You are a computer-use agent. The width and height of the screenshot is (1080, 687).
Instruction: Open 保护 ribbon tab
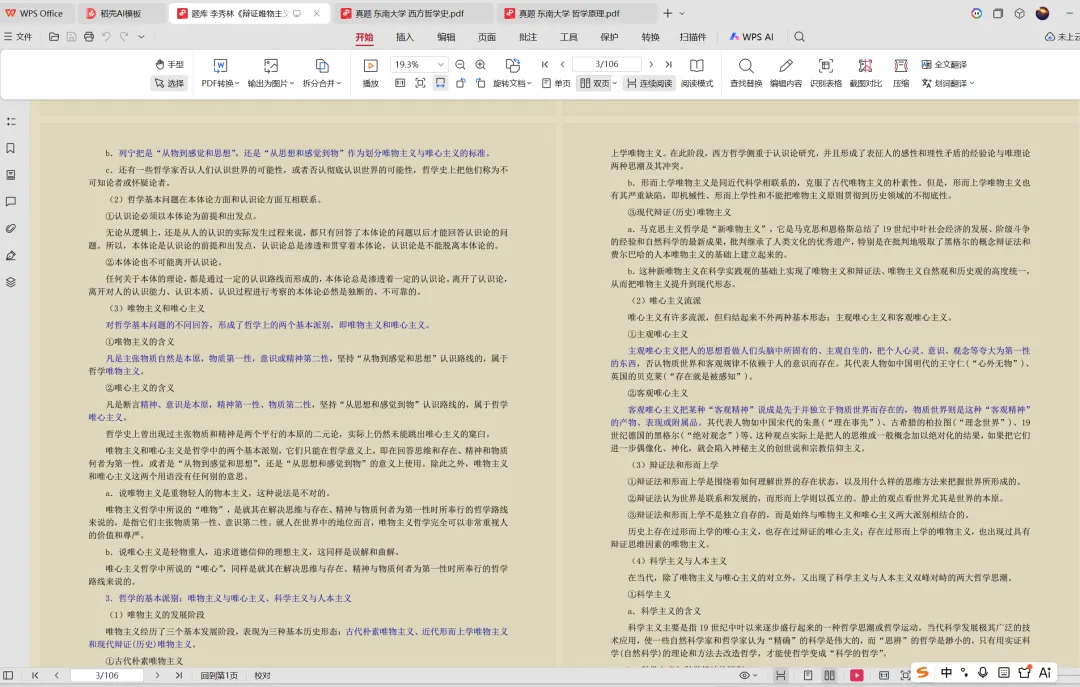tap(610, 37)
